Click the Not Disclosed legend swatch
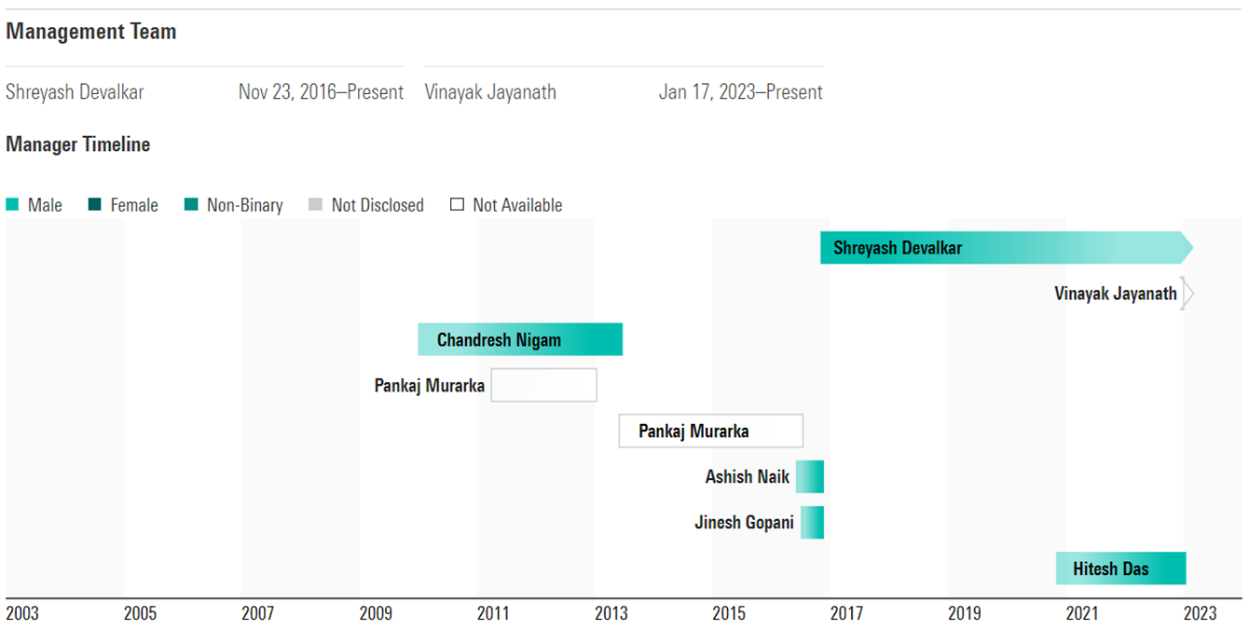The image size is (1249, 644). pyautogui.click(x=315, y=205)
